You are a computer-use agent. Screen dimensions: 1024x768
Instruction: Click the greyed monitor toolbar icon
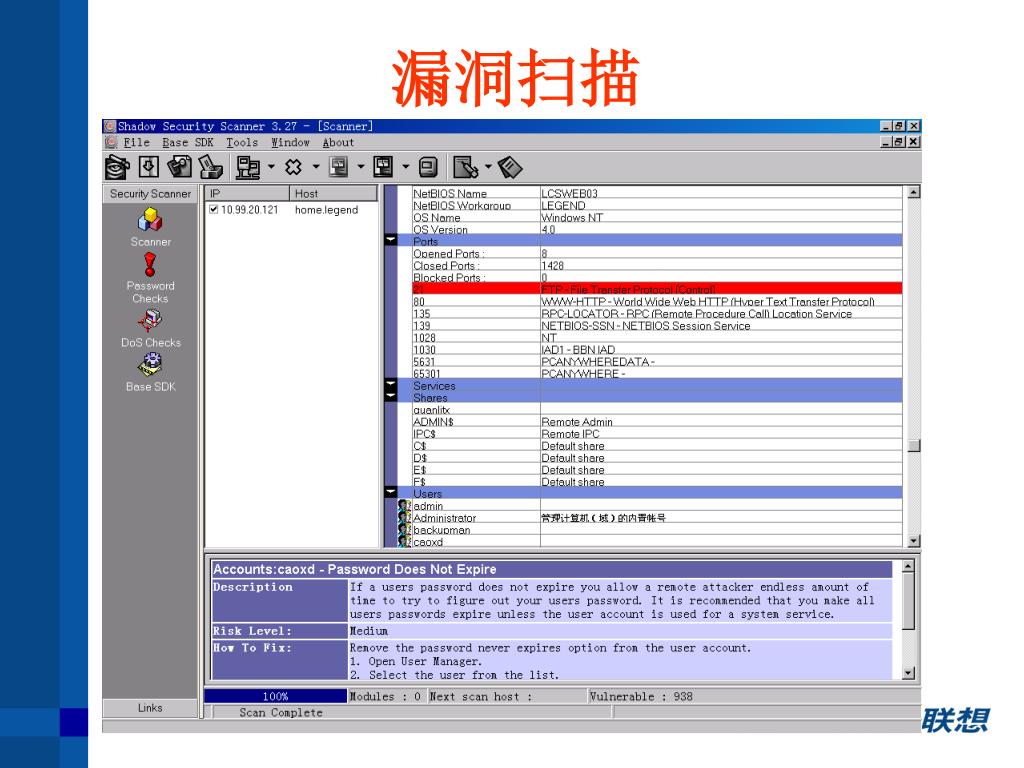(338, 167)
